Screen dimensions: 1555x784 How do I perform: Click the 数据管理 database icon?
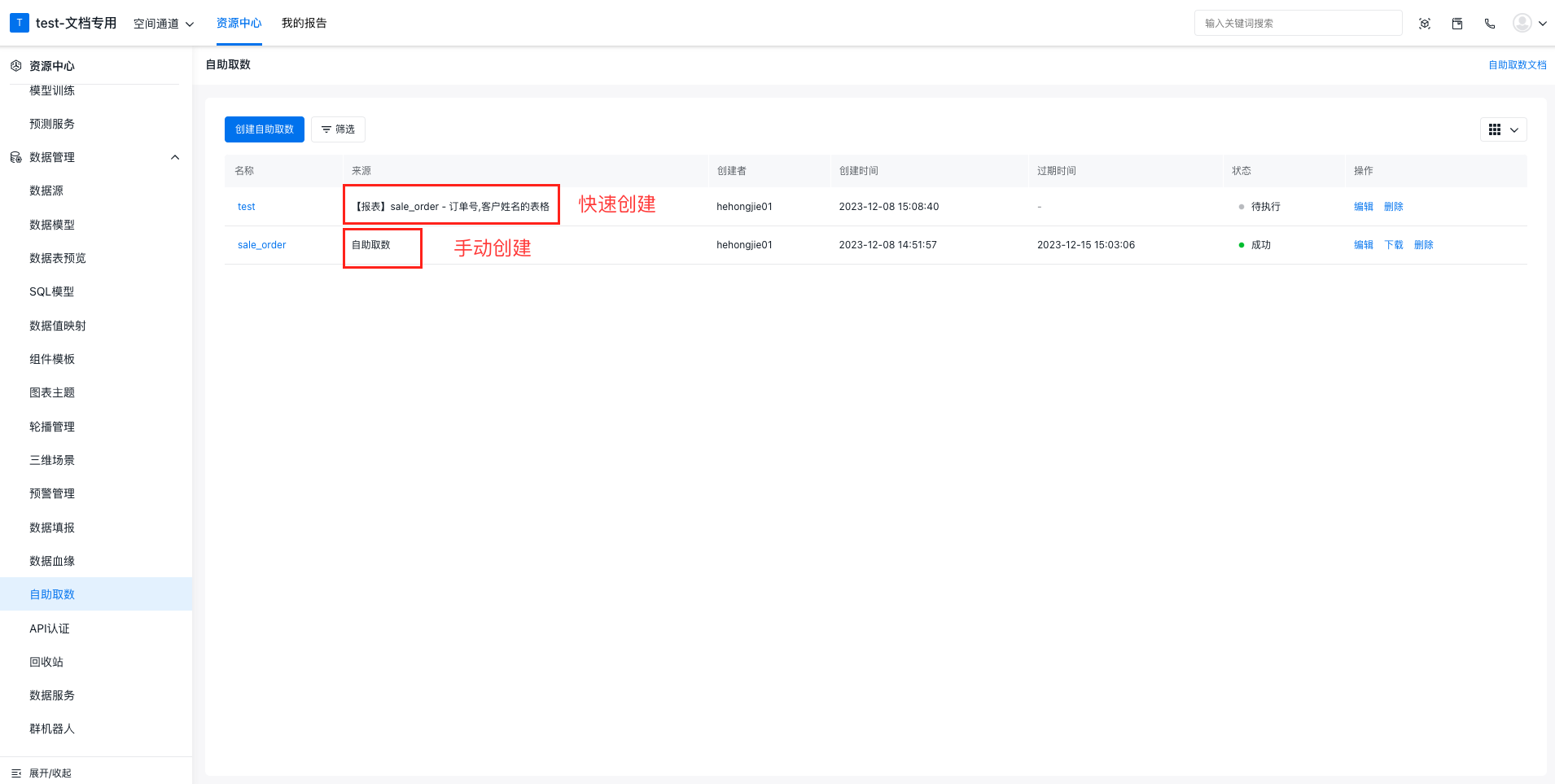15,157
